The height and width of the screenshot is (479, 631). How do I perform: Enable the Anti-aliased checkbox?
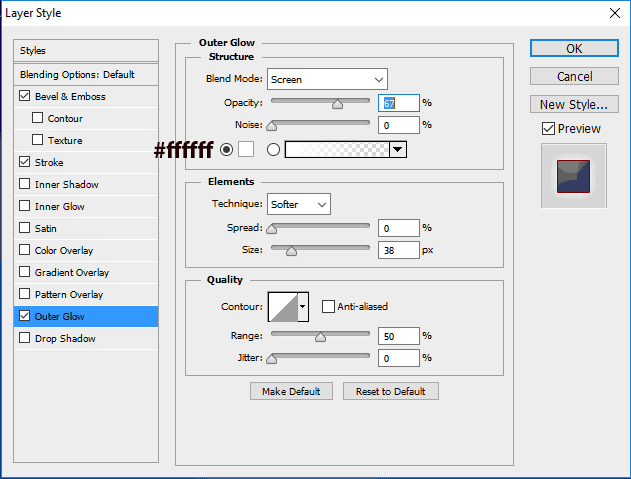[x=328, y=306]
